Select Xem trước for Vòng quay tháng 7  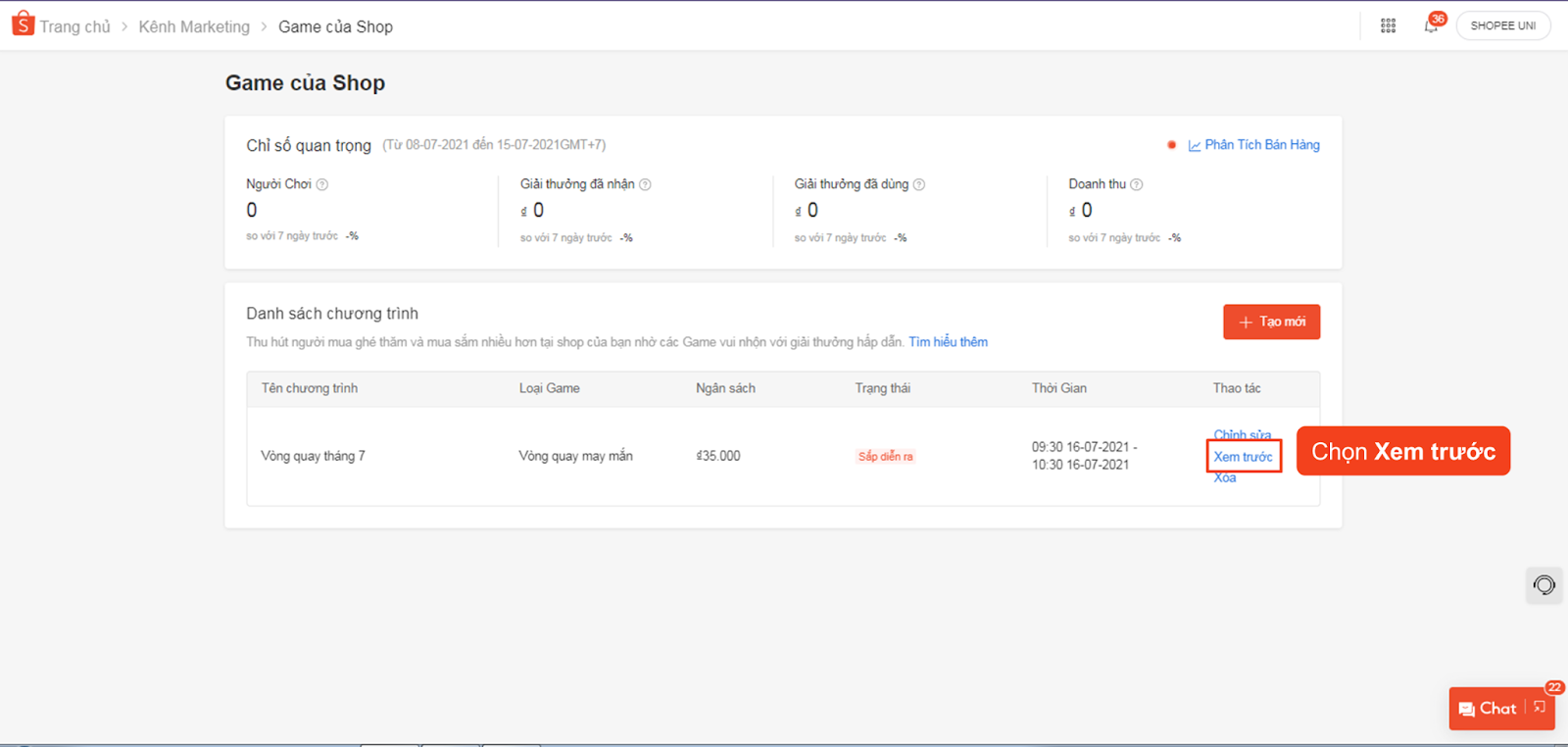[x=1243, y=457]
